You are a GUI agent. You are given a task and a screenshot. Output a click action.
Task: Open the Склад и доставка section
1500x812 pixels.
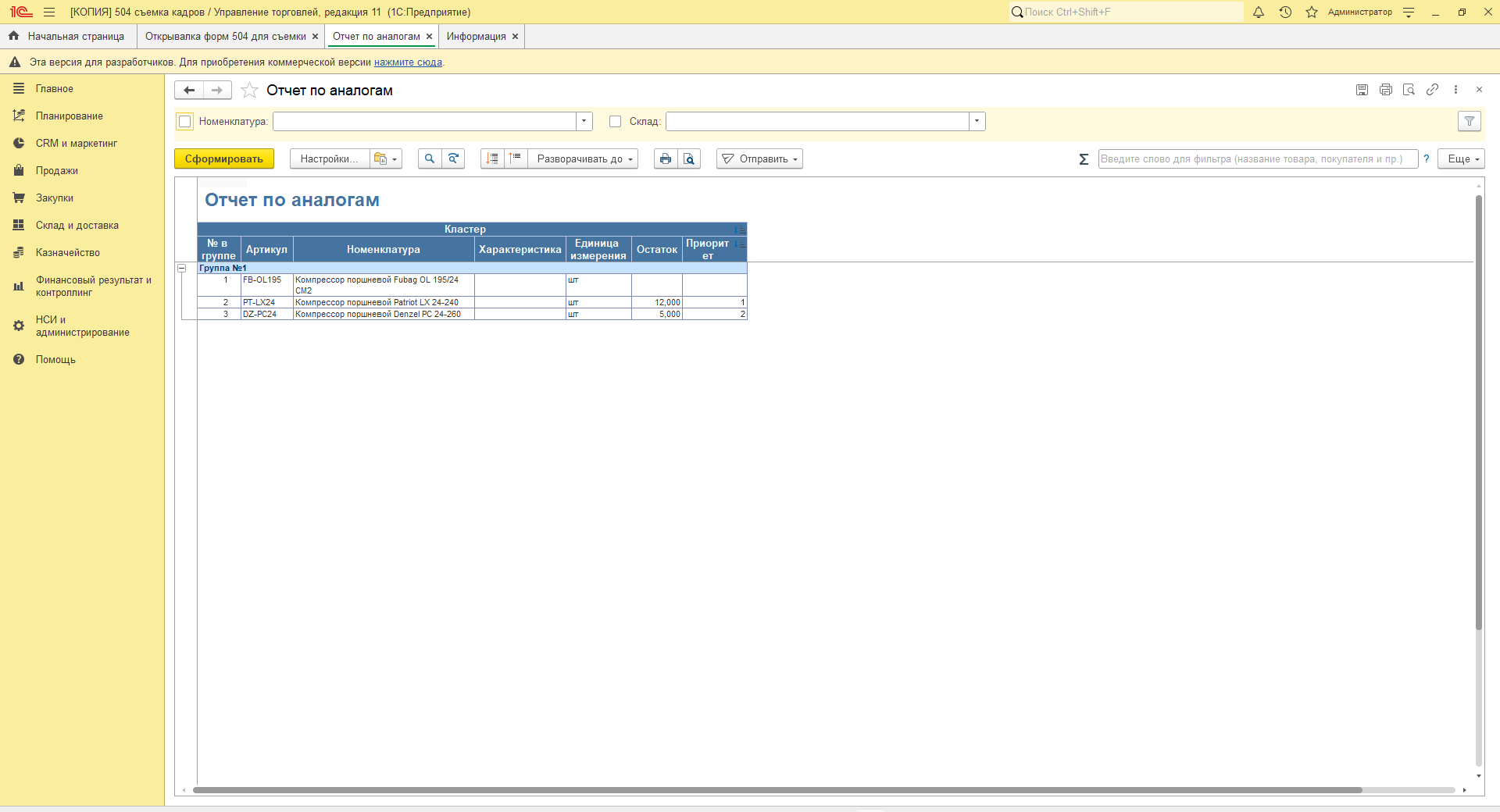(x=82, y=225)
